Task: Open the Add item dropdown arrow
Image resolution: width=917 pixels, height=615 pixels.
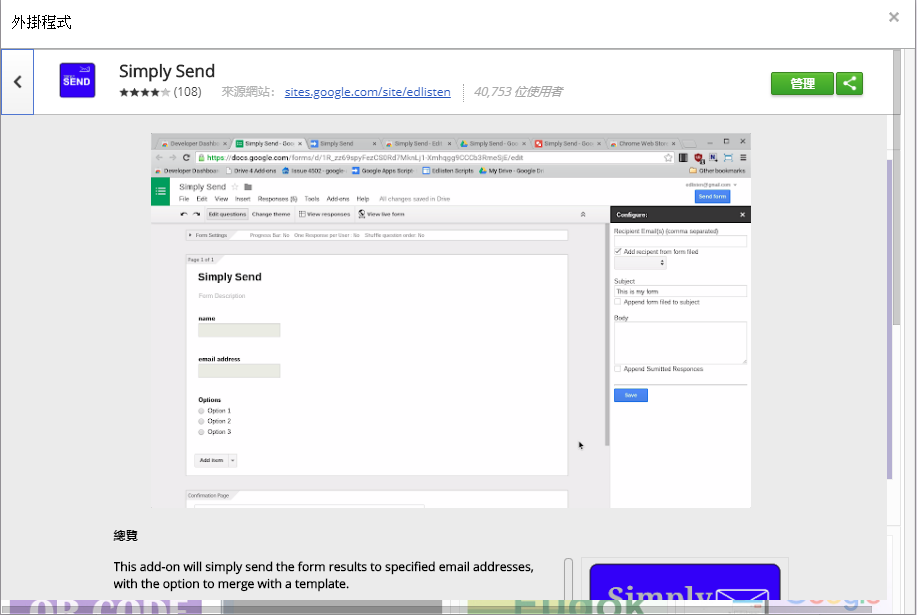Action: click(232, 461)
